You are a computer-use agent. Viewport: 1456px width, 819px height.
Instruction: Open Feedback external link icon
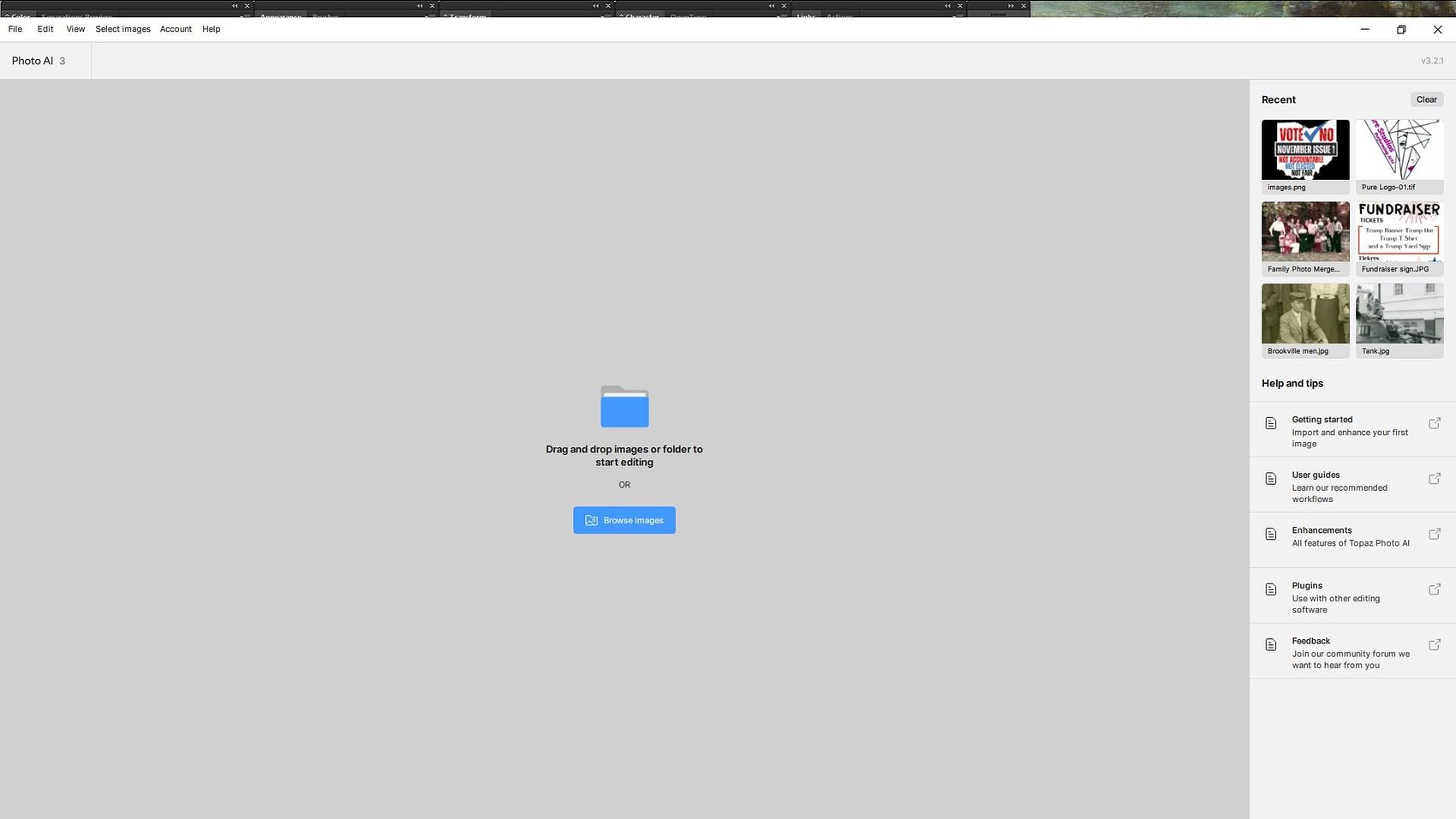[1435, 644]
